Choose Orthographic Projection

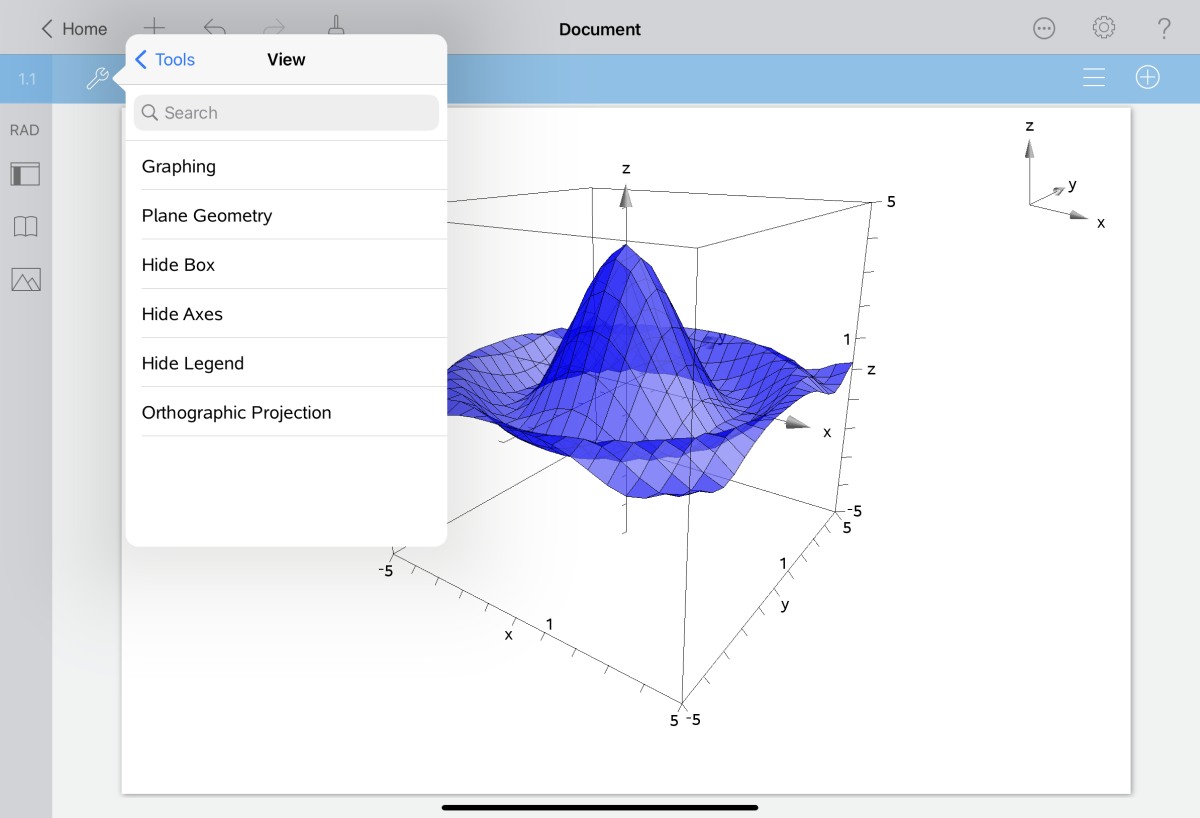[x=286, y=412]
